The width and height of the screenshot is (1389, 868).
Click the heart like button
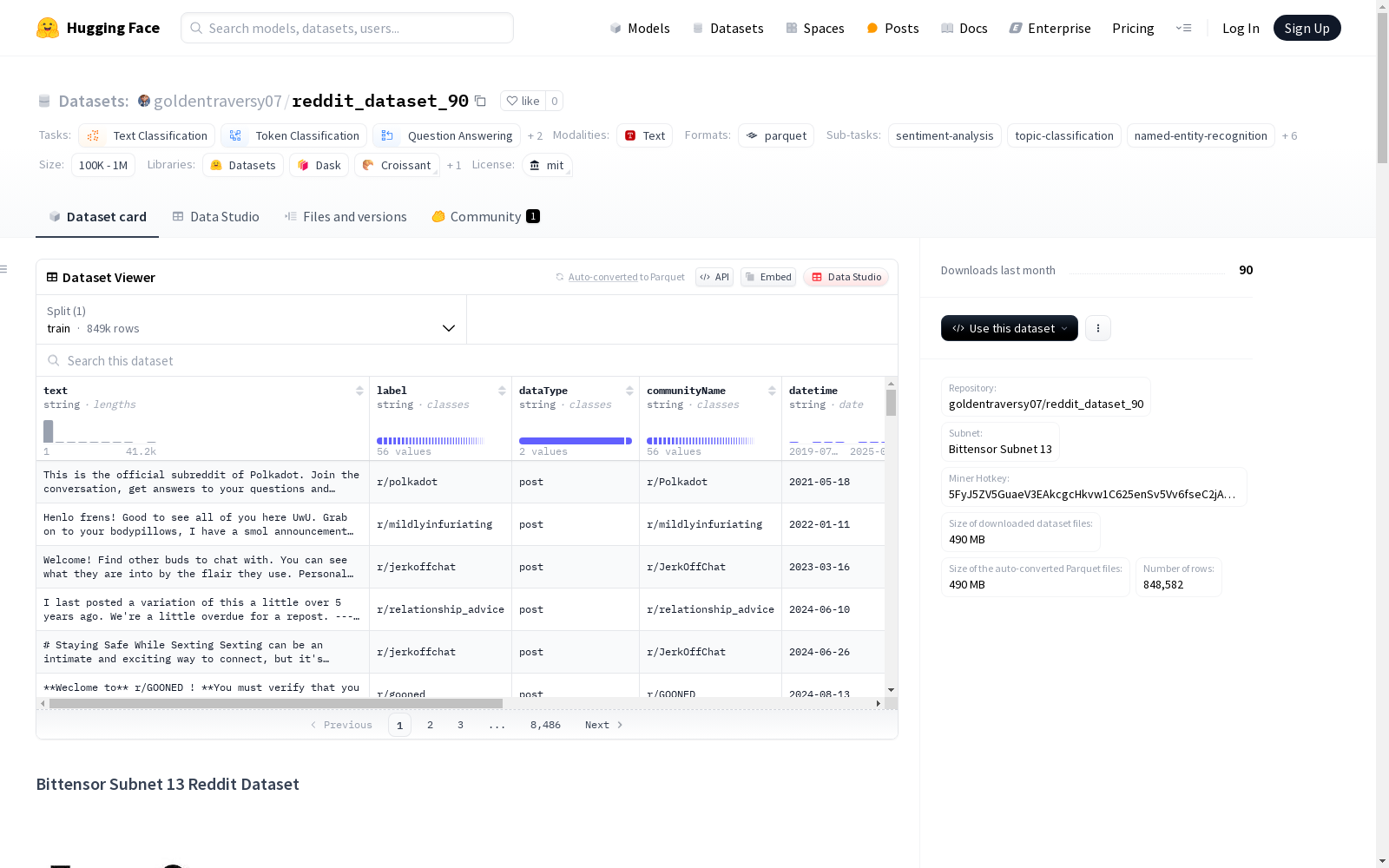523,101
